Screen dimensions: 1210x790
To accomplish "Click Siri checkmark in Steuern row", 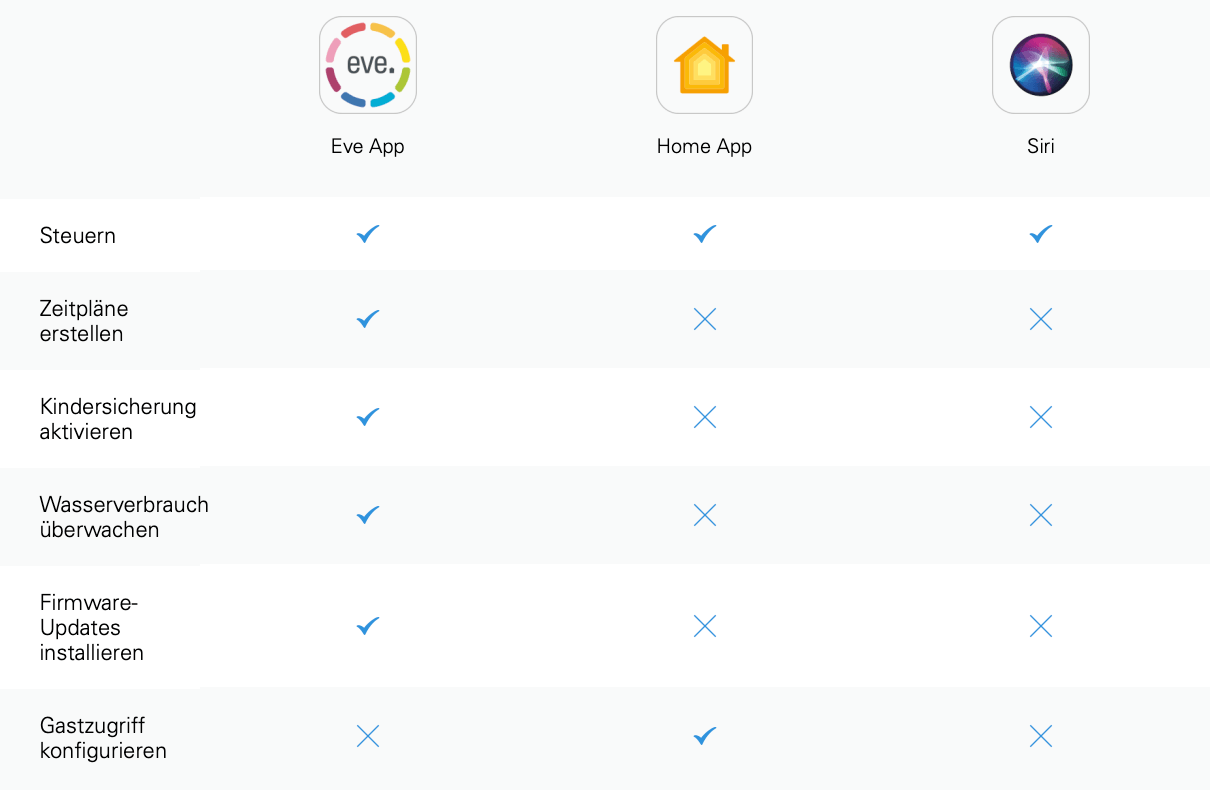I will (1041, 234).
